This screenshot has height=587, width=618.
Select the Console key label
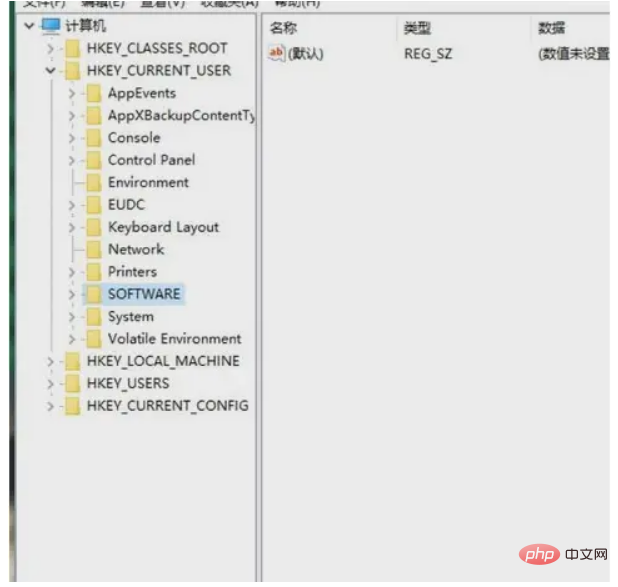pos(134,138)
